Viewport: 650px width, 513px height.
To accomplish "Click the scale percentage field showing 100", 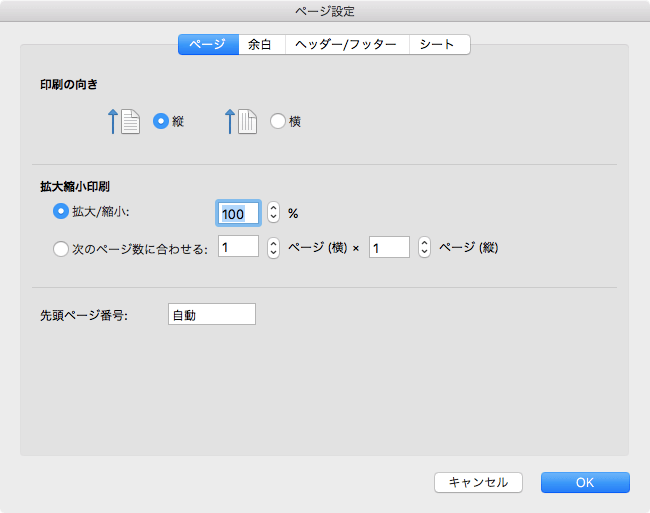I will point(239,213).
